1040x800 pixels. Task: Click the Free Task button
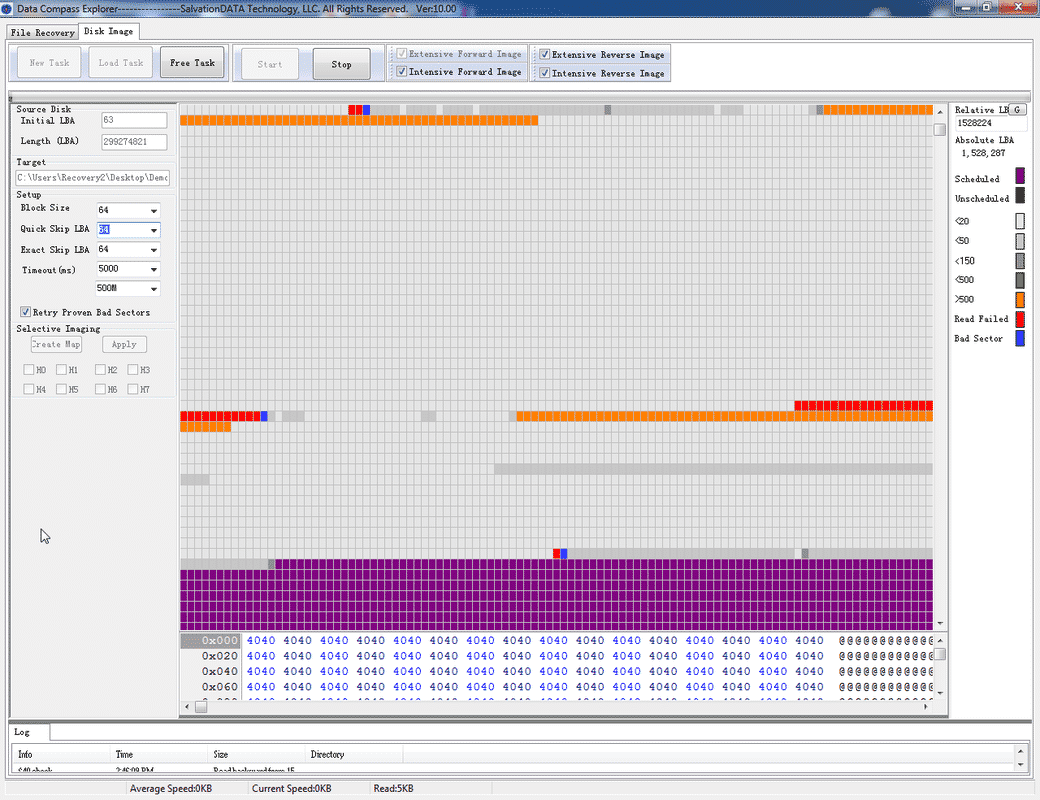192,63
